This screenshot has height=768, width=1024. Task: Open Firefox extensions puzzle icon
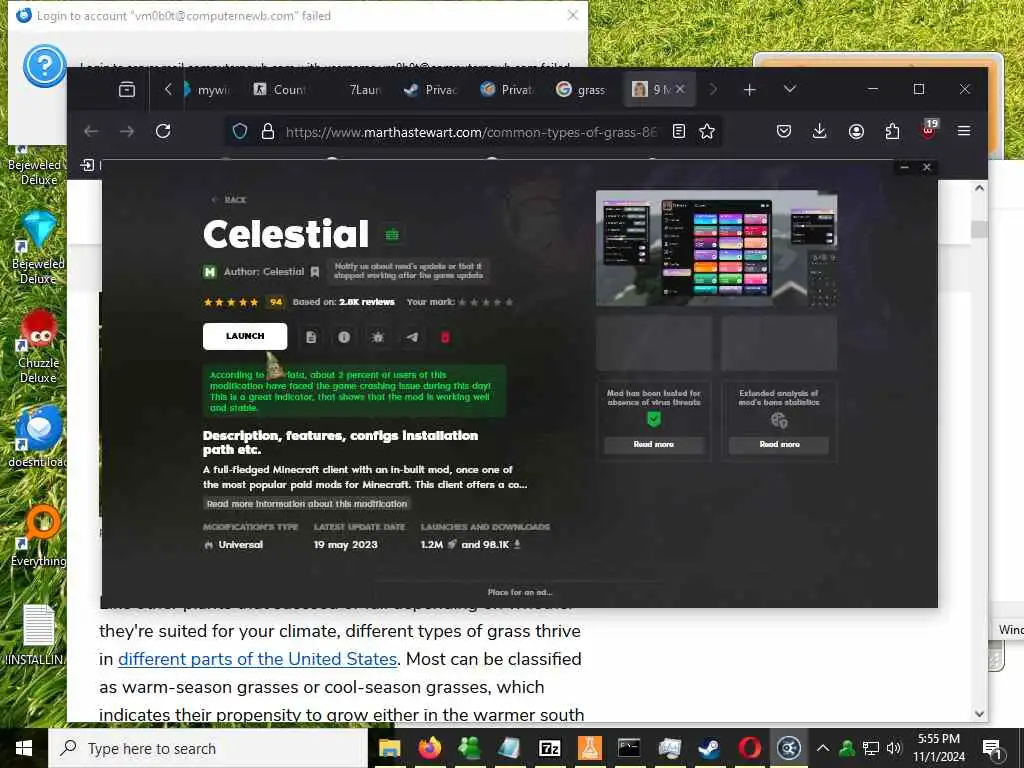(892, 131)
